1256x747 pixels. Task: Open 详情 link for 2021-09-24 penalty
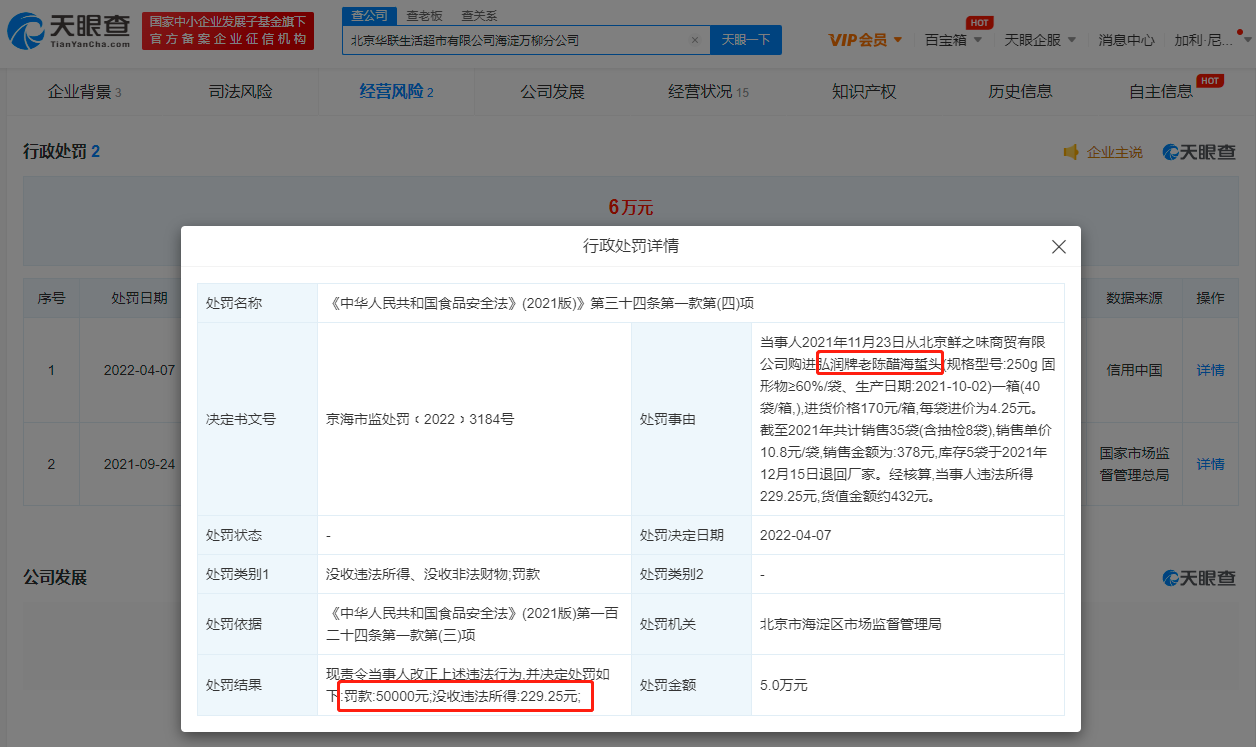coord(1210,464)
